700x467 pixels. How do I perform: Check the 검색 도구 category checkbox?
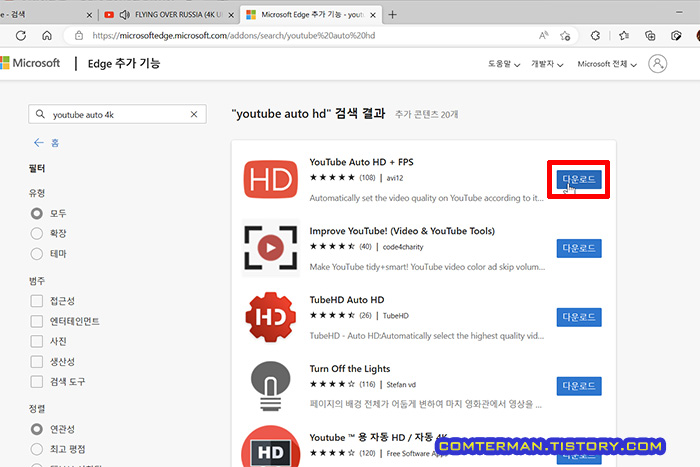click(37, 382)
